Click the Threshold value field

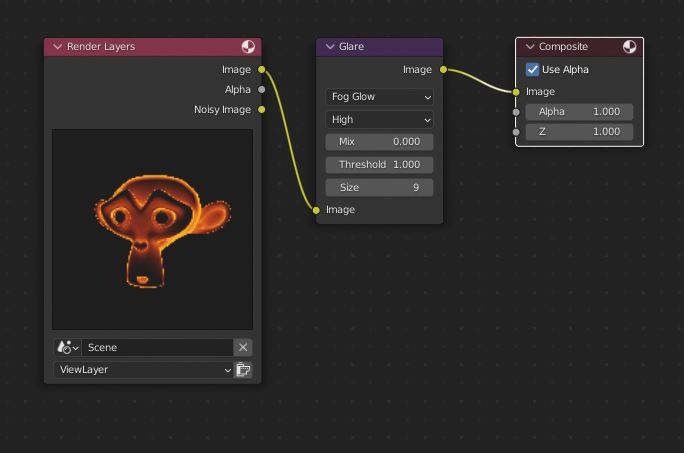click(x=379, y=165)
